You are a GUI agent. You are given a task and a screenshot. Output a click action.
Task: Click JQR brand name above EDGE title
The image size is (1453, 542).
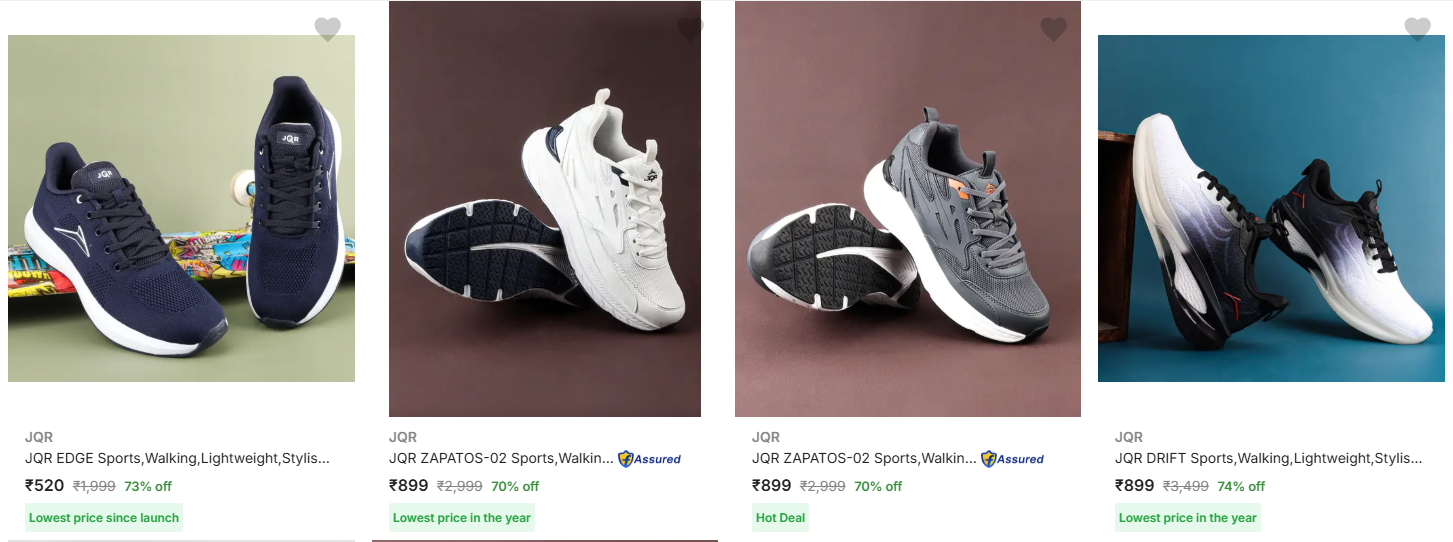click(x=39, y=437)
